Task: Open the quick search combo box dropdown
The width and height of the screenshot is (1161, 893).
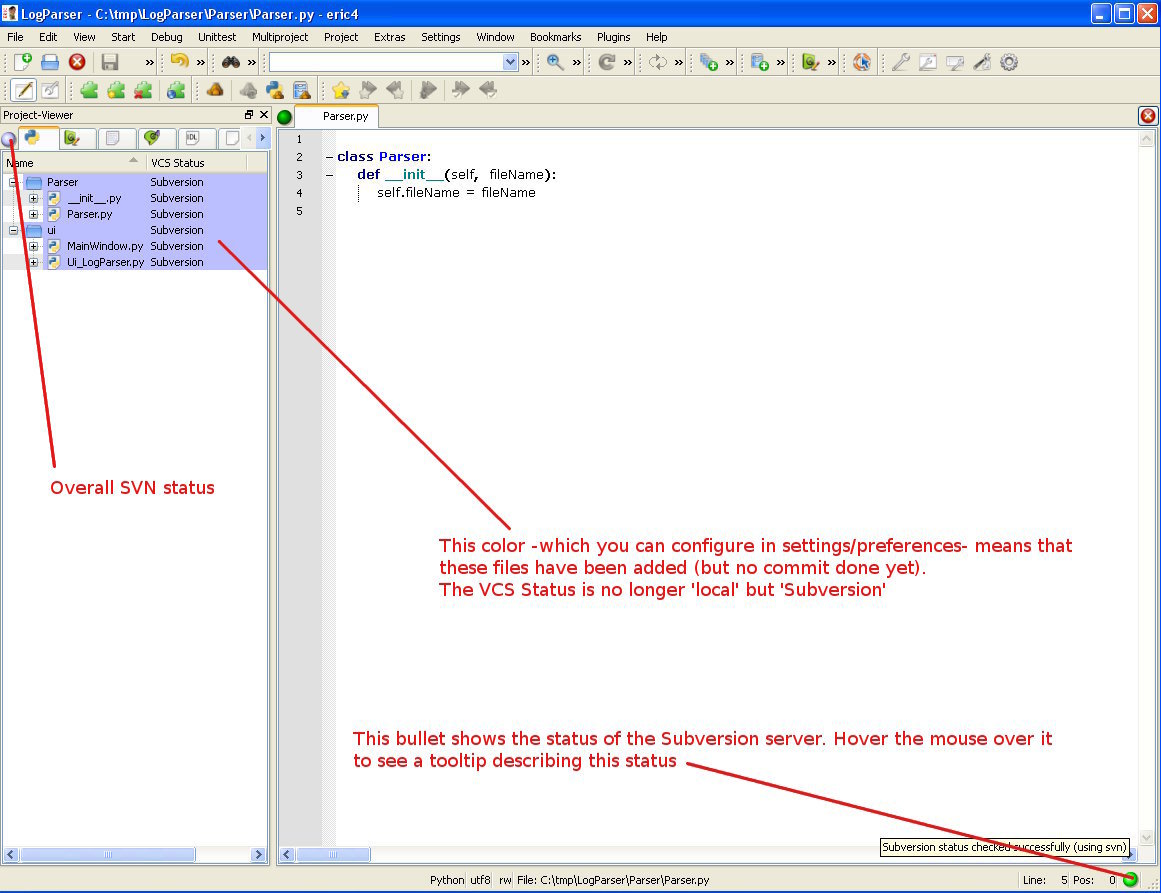Action: click(511, 62)
